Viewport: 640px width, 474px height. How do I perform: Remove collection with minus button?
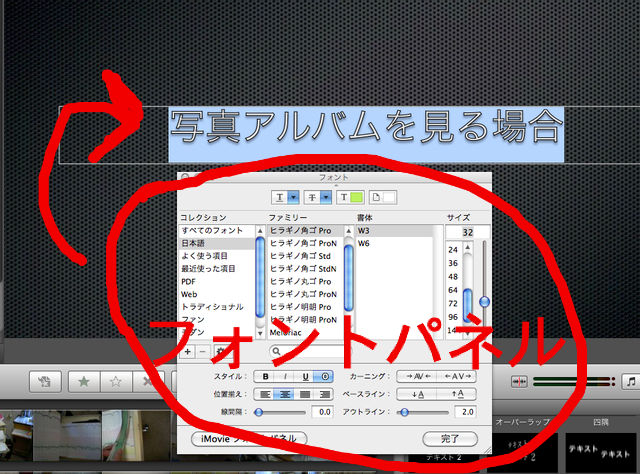click(203, 352)
